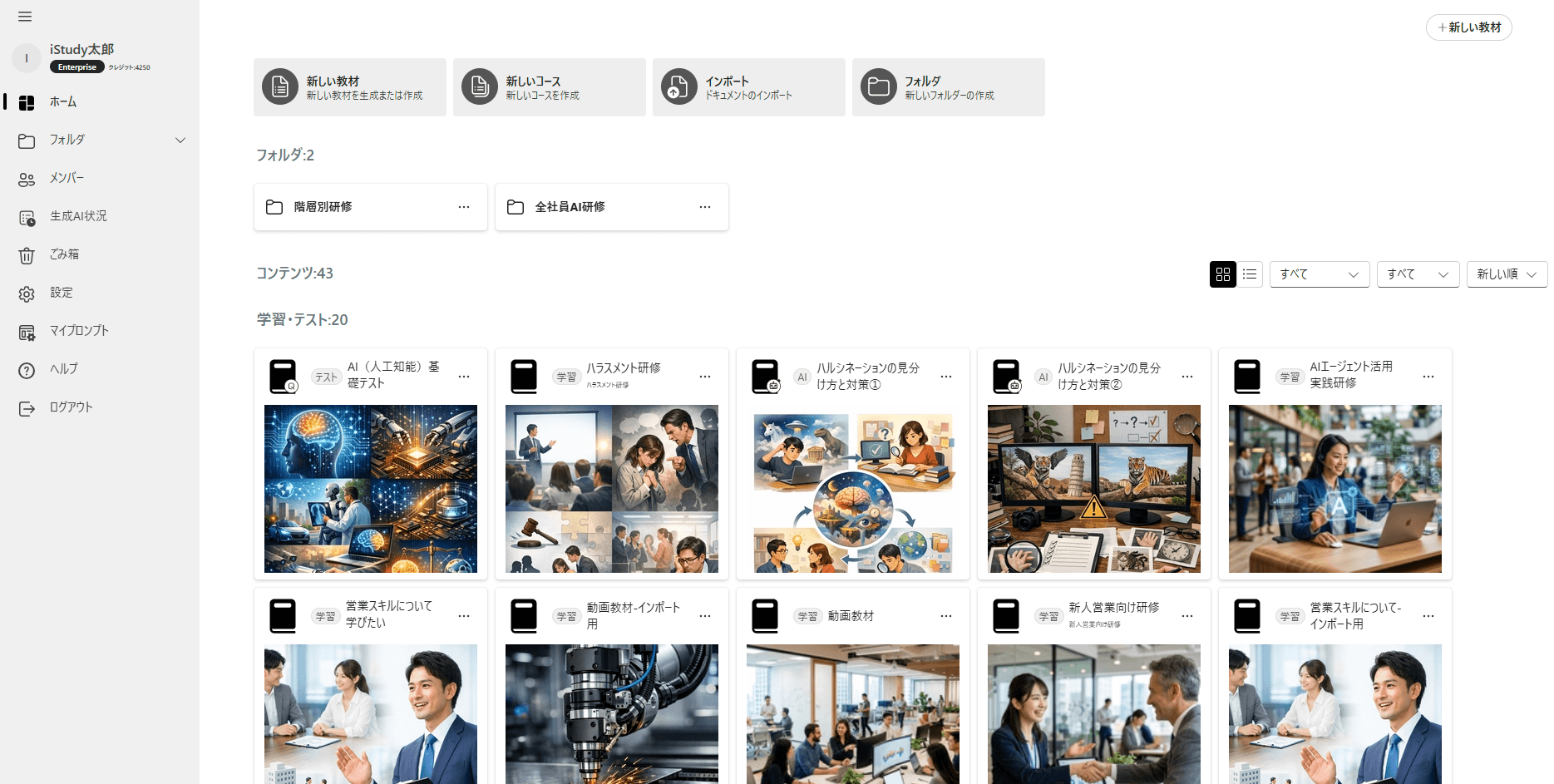Open options menu for 階層別研修 folder

click(464, 207)
